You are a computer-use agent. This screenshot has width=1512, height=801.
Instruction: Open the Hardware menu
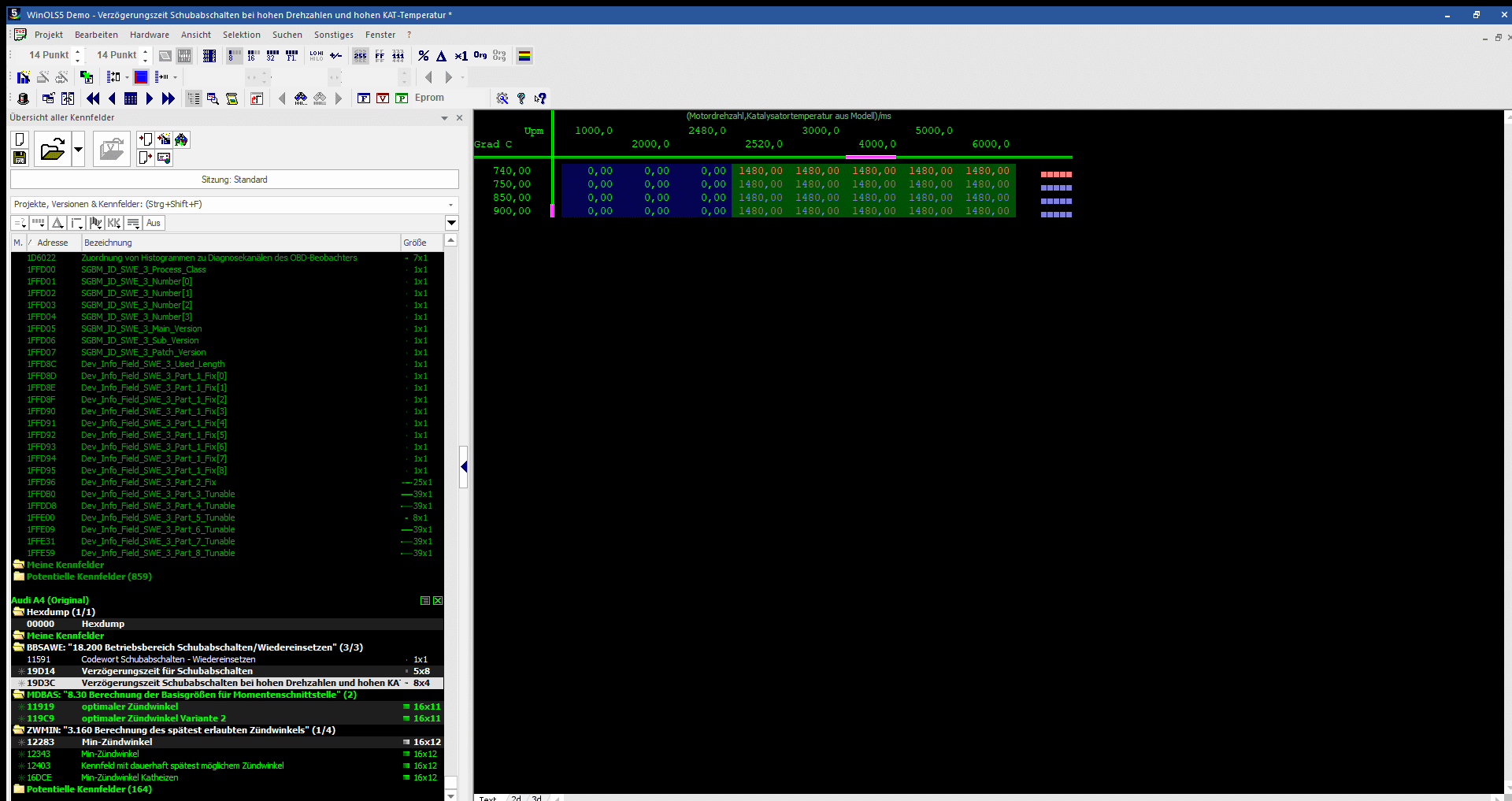[150, 35]
